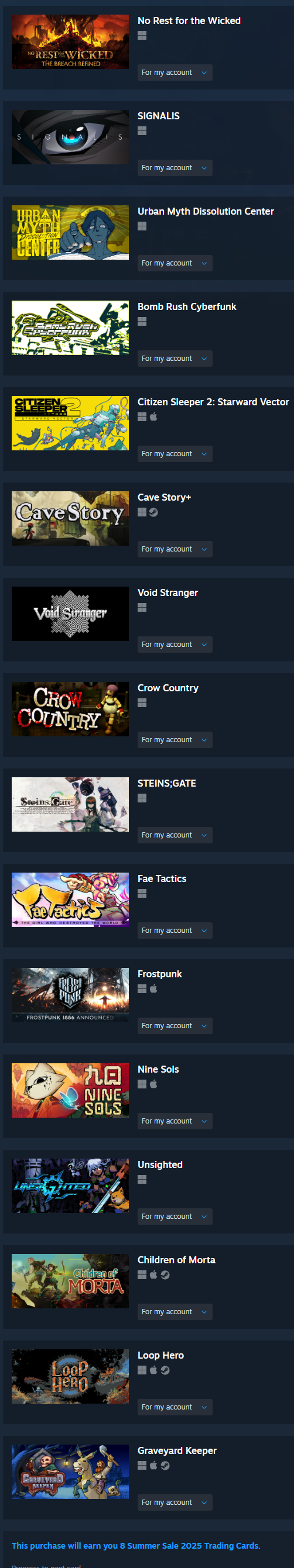
Task: Click the macOS icon under Loop Hero
Action: point(153,1370)
